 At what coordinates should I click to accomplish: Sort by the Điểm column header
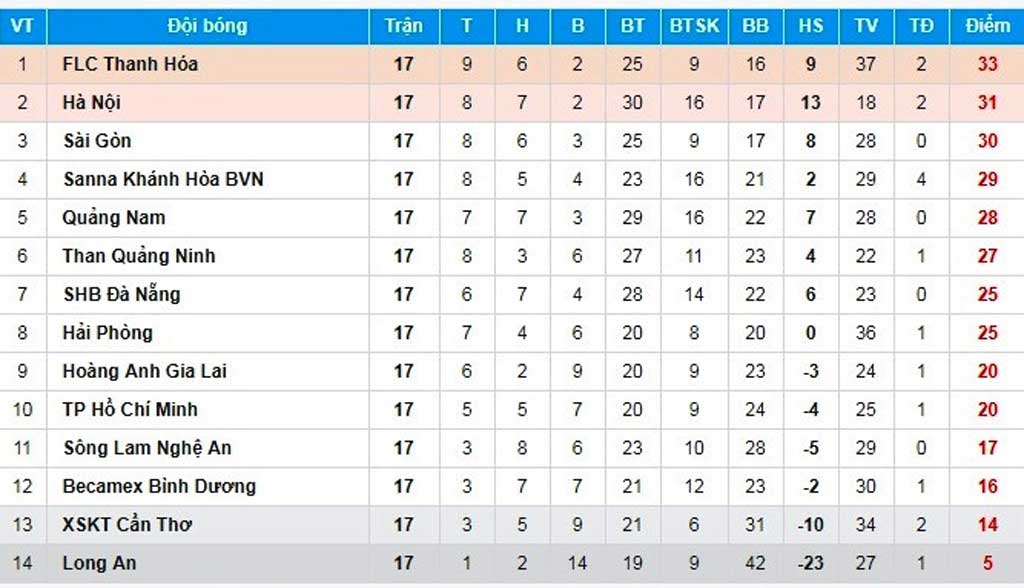coord(987,26)
